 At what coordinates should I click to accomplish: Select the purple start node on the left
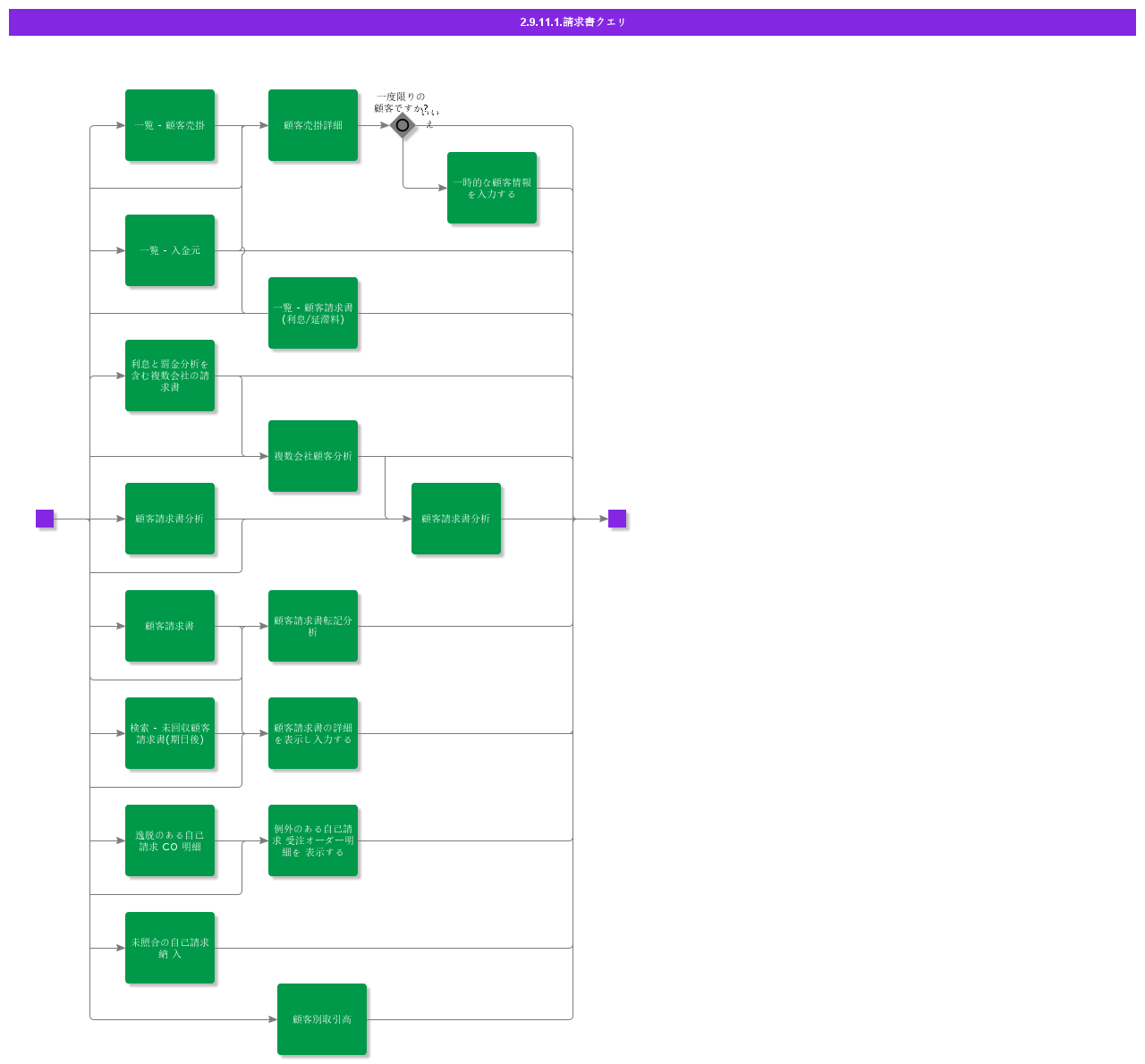44,518
